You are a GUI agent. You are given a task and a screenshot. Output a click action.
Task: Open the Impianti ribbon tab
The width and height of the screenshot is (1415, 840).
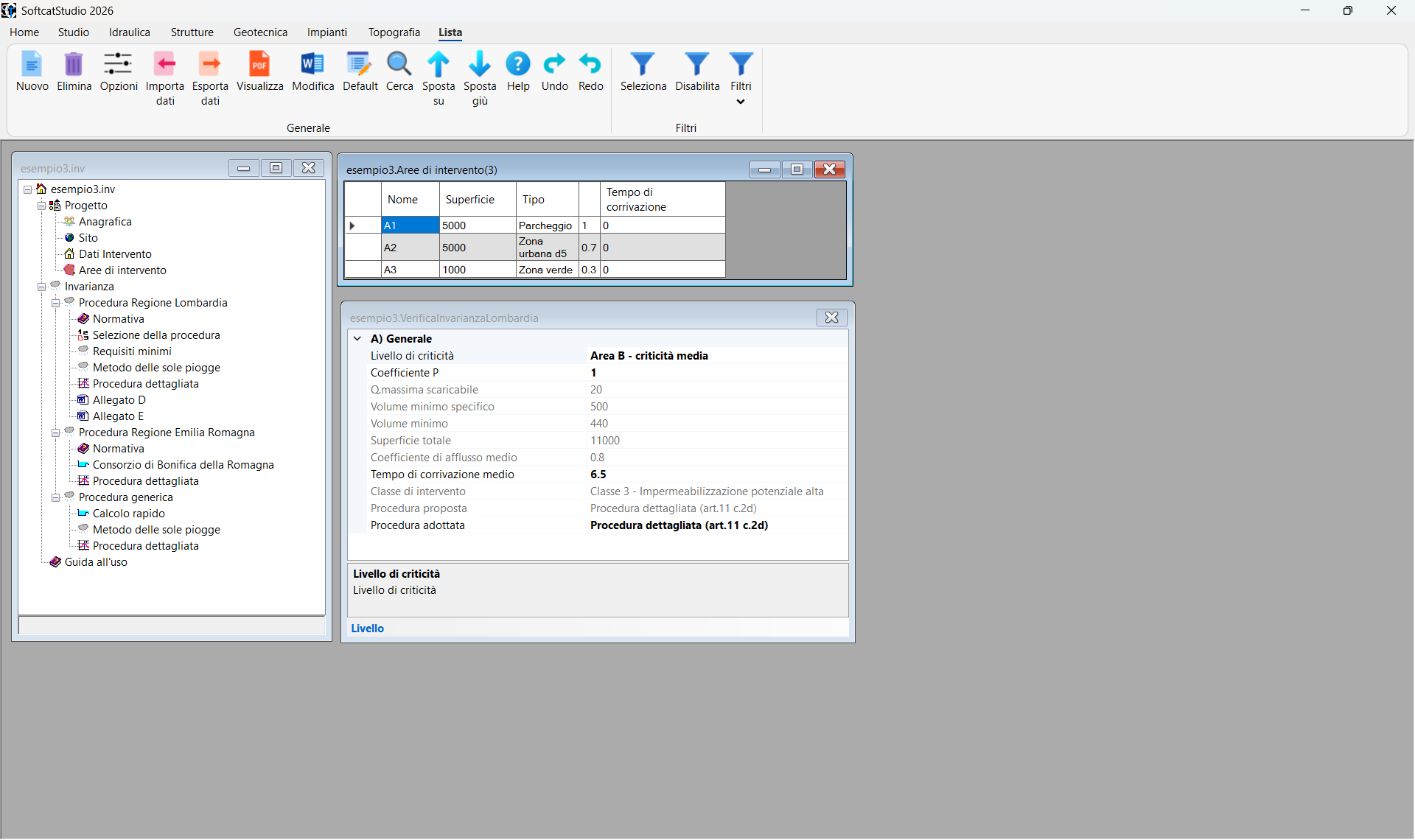327,32
